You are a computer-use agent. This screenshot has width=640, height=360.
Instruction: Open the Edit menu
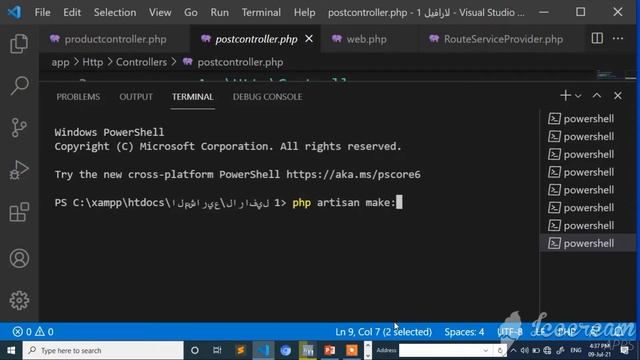pyautogui.click(x=72, y=12)
